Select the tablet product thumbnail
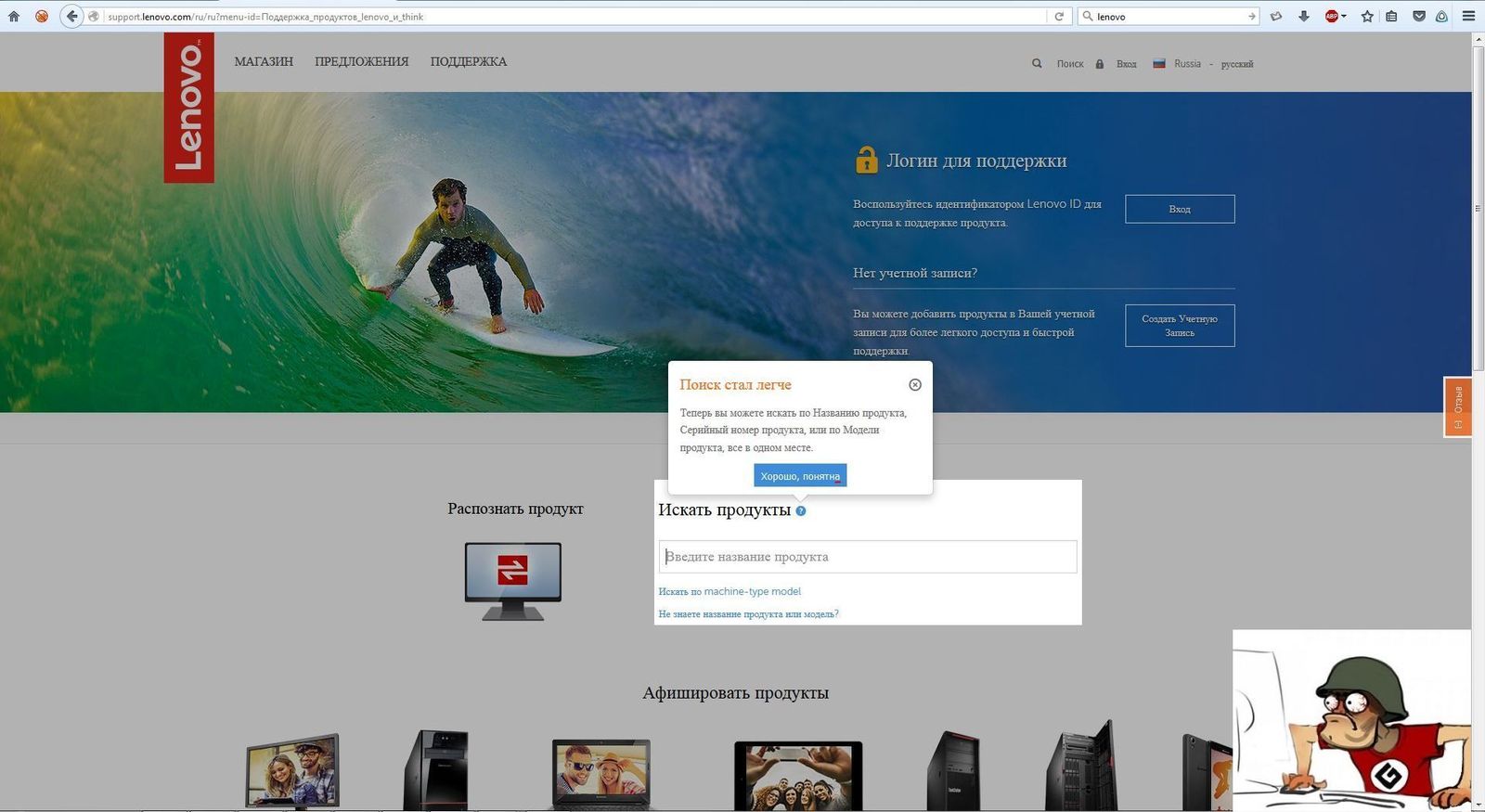1485x812 pixels. pyautogui.click(x=798, y=776)
